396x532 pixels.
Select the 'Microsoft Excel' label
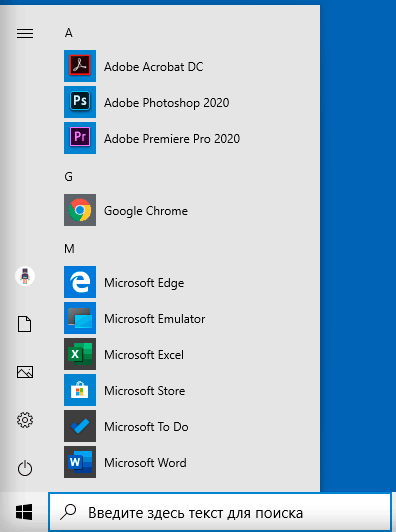point(144,355)
